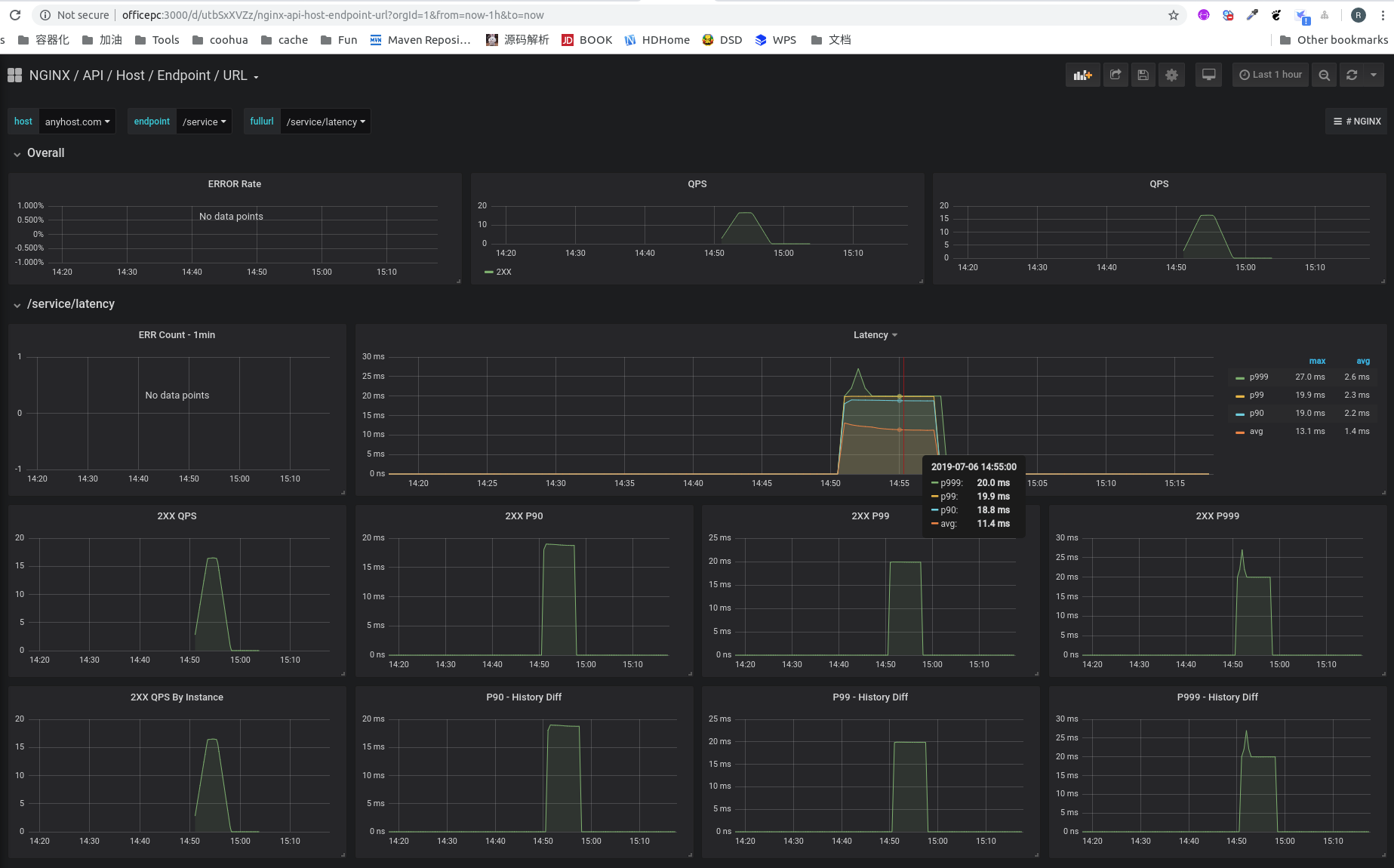Bookmark this page with star icon
Image resolution: width=1394 pixels, height=868 pixels.
(1173, 15)
